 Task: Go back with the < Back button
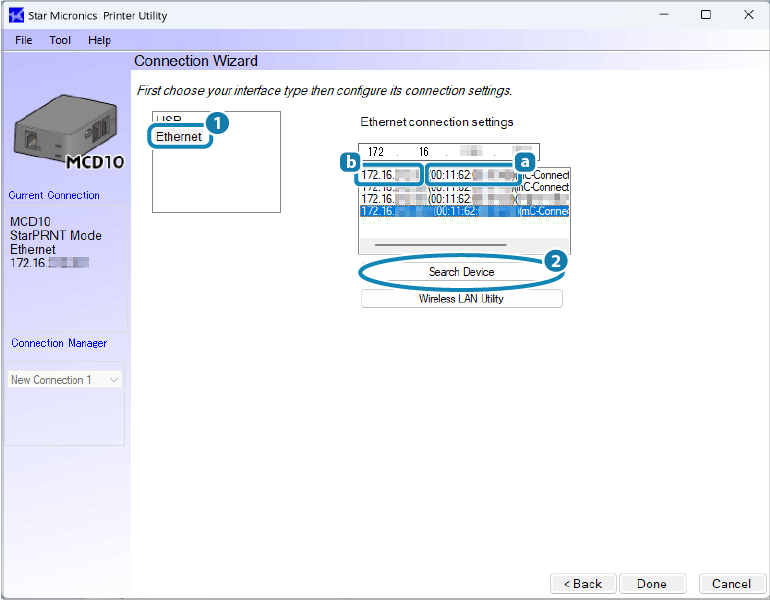pyautogui.click(x=582, y=583)
